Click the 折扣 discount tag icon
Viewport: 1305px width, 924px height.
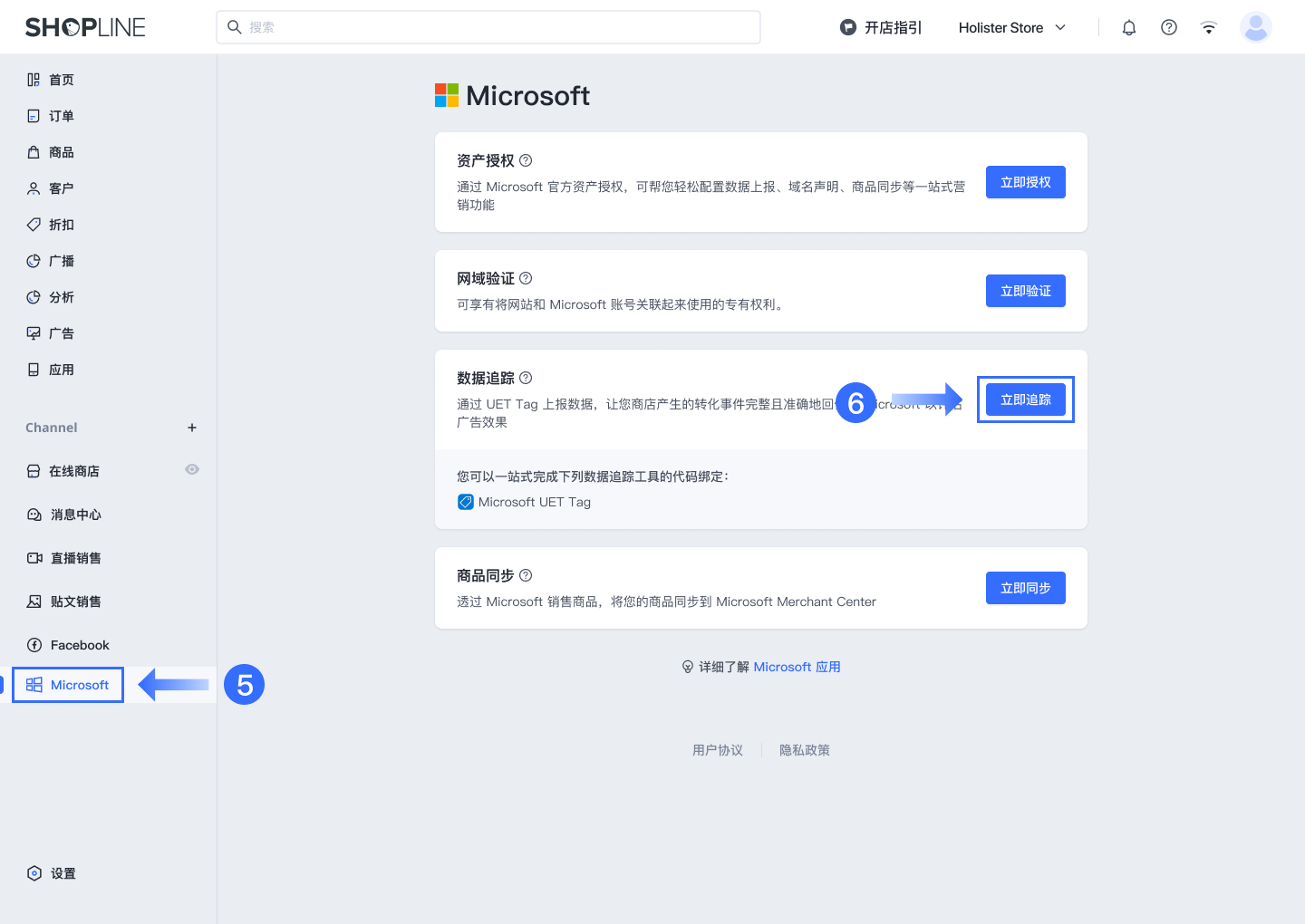click(x=34, y=225)
